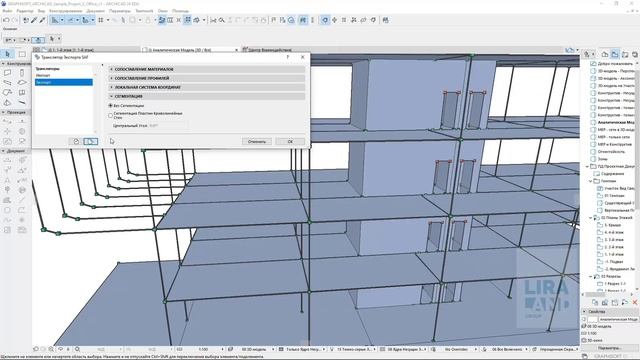Select the 'Импорт' translator in the list
The width and height of the screenshot is (640, 360).
tap(64, 76)
